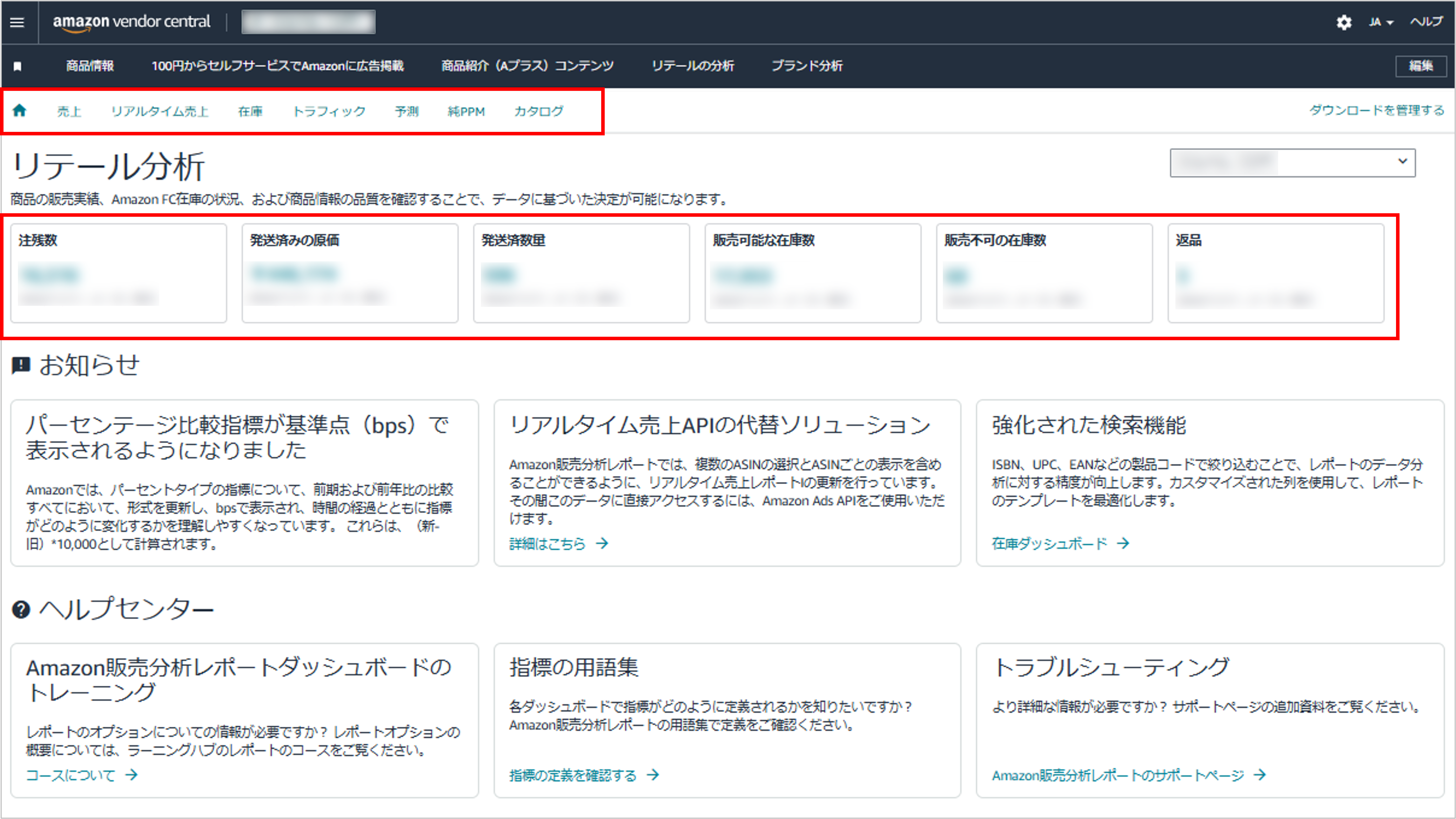Viewport: 1456px width, 819px height.
Task: Open the ブランド分析 menu
Action: click(x=807, y=66)
